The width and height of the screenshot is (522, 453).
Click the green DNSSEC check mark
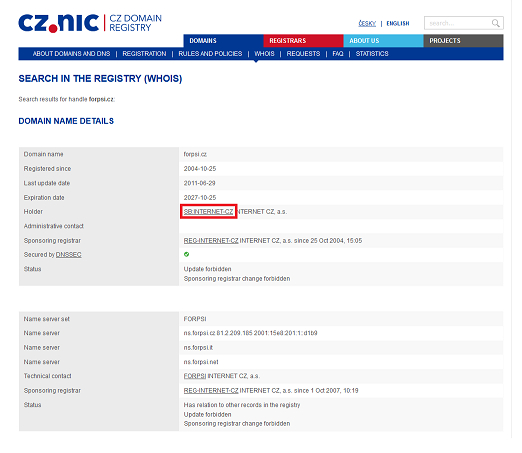point(186,254)
